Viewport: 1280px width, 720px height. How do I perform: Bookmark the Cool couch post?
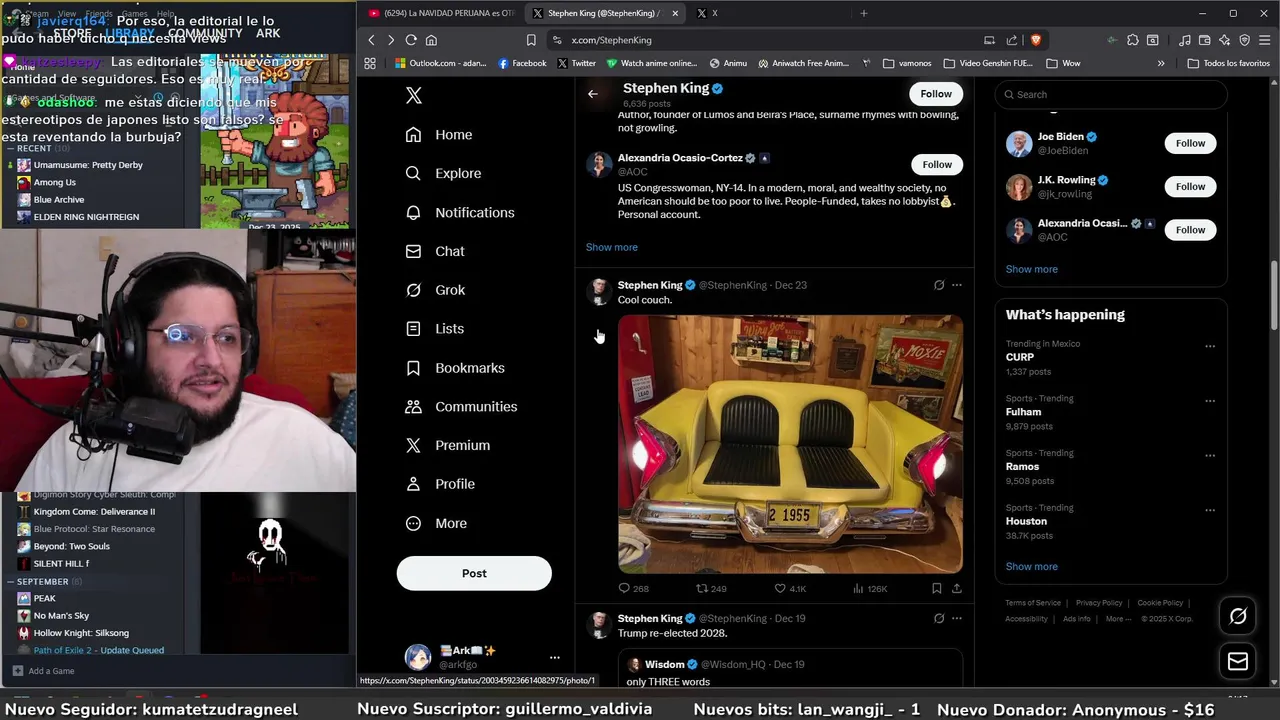pos(936,589)
